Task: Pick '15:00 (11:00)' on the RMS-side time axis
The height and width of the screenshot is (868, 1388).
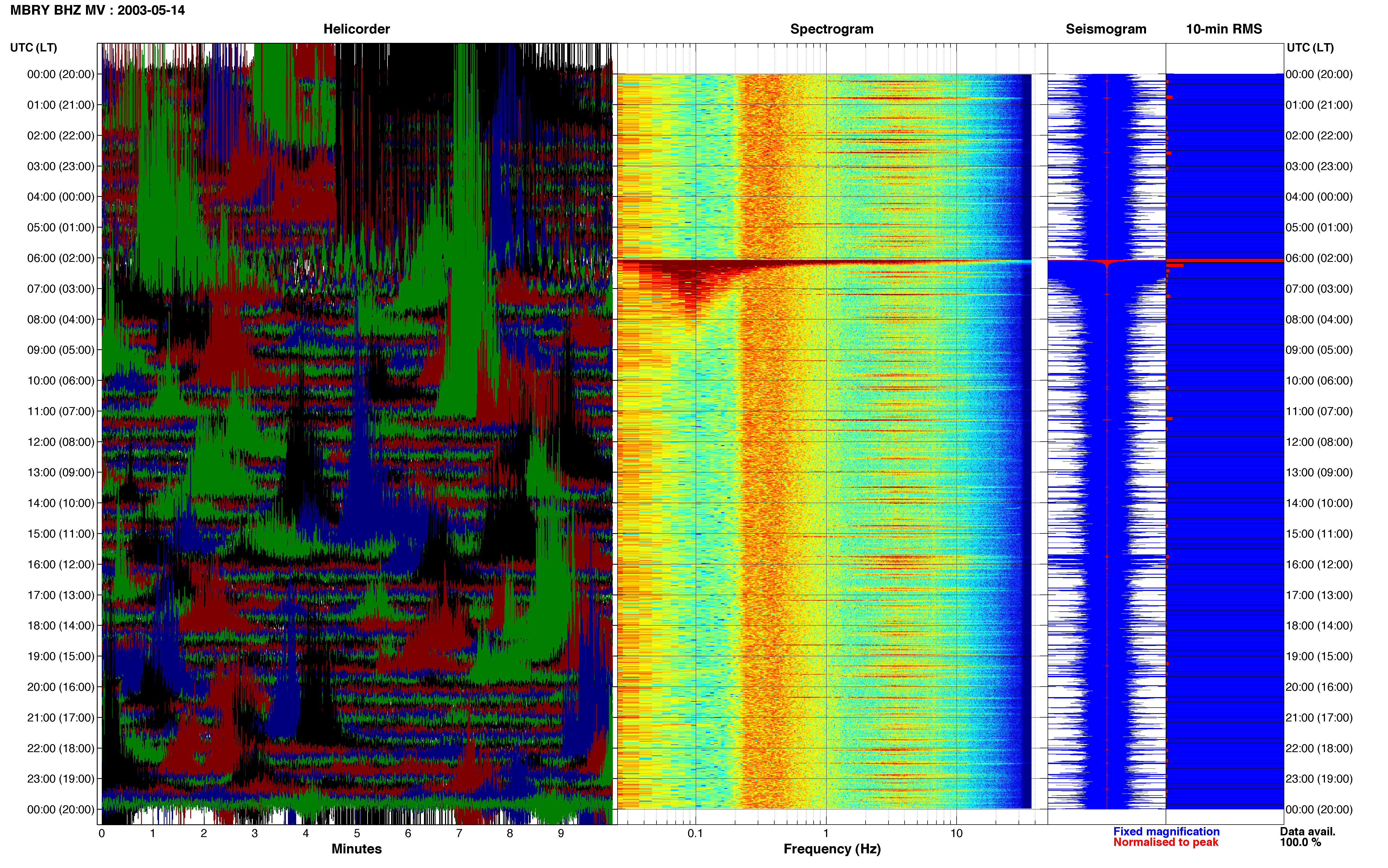Action: click(x=1319, y=534)
